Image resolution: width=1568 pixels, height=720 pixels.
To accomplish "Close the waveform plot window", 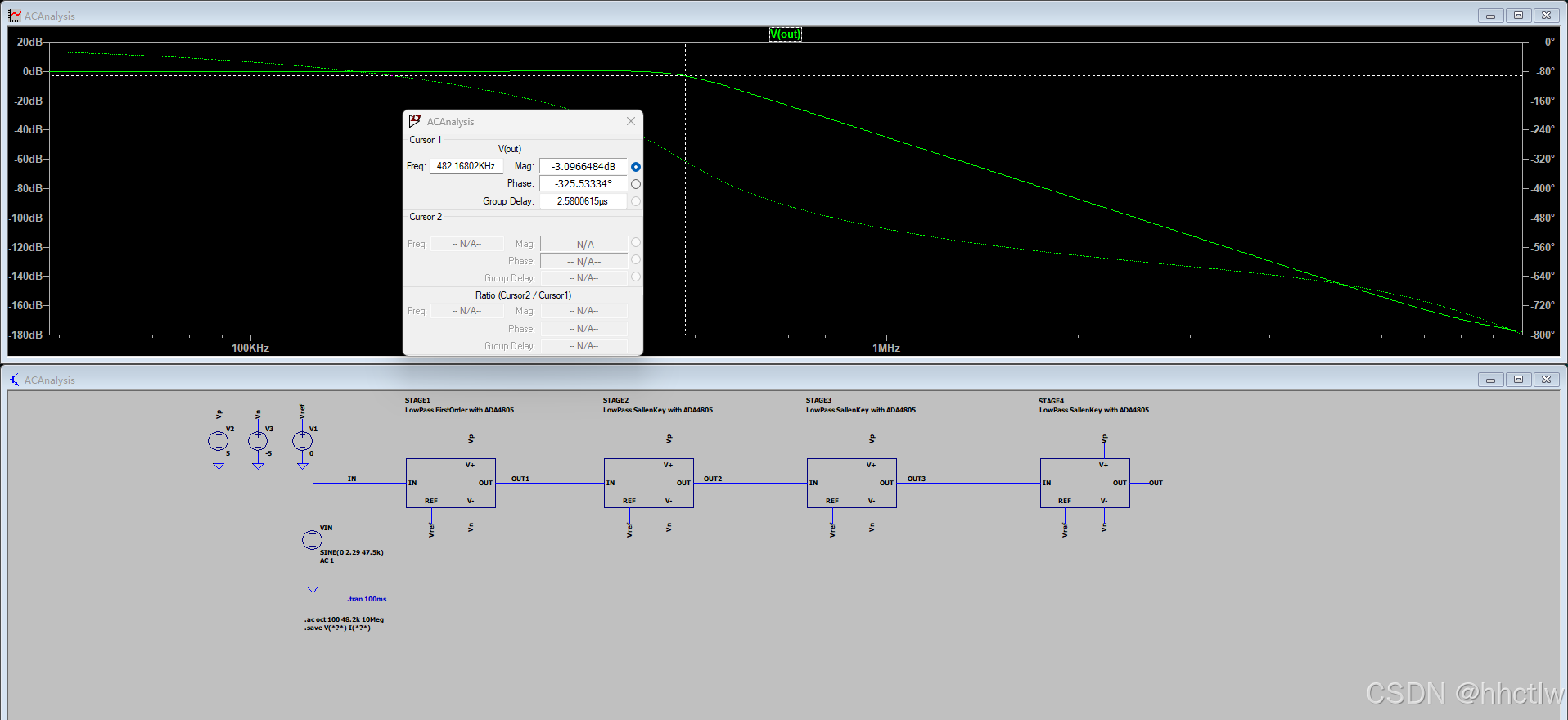I will (x=1546, y=16).
